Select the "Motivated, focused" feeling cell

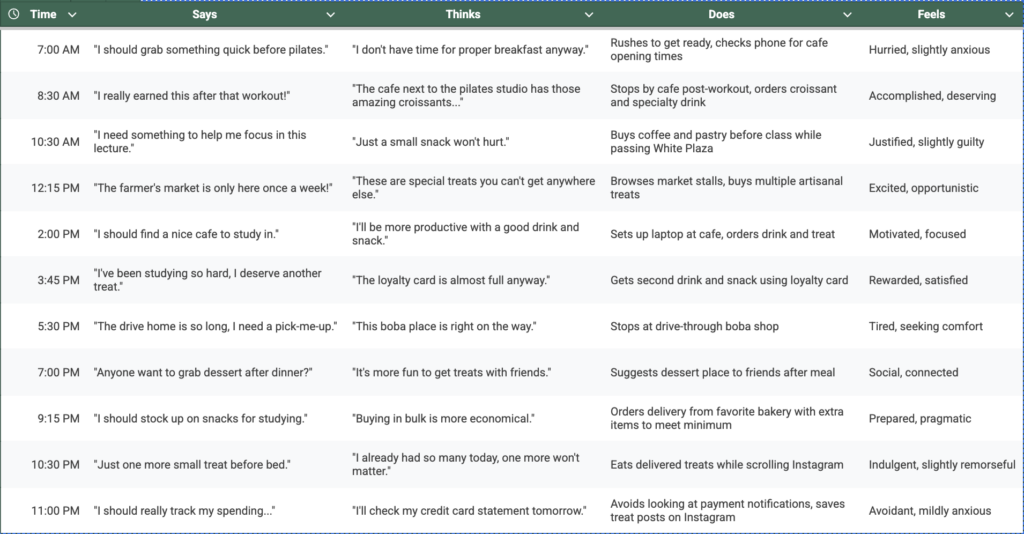pyautogui.click(x=917, y=234)
